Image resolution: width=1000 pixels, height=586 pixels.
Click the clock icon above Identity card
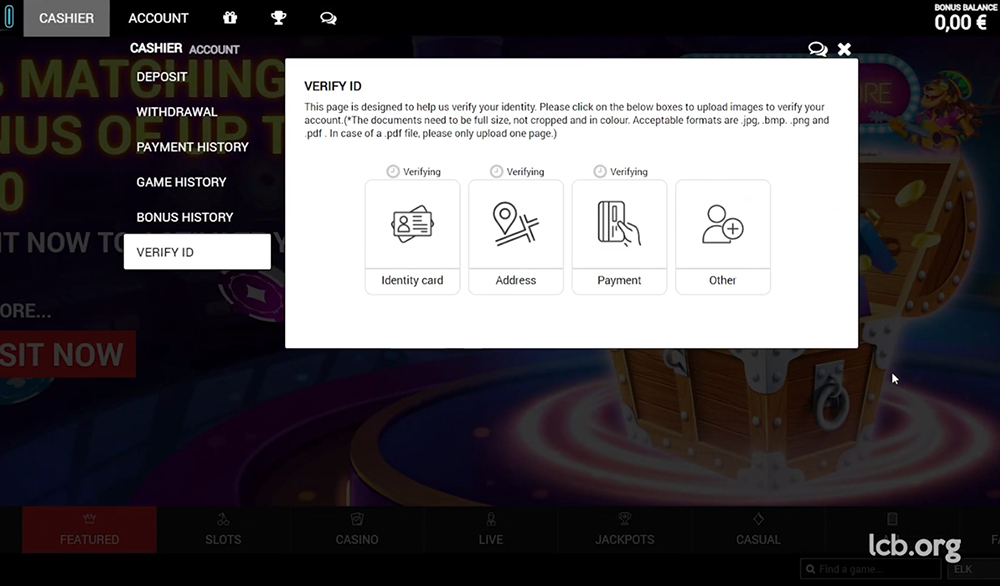coord(393,171)
